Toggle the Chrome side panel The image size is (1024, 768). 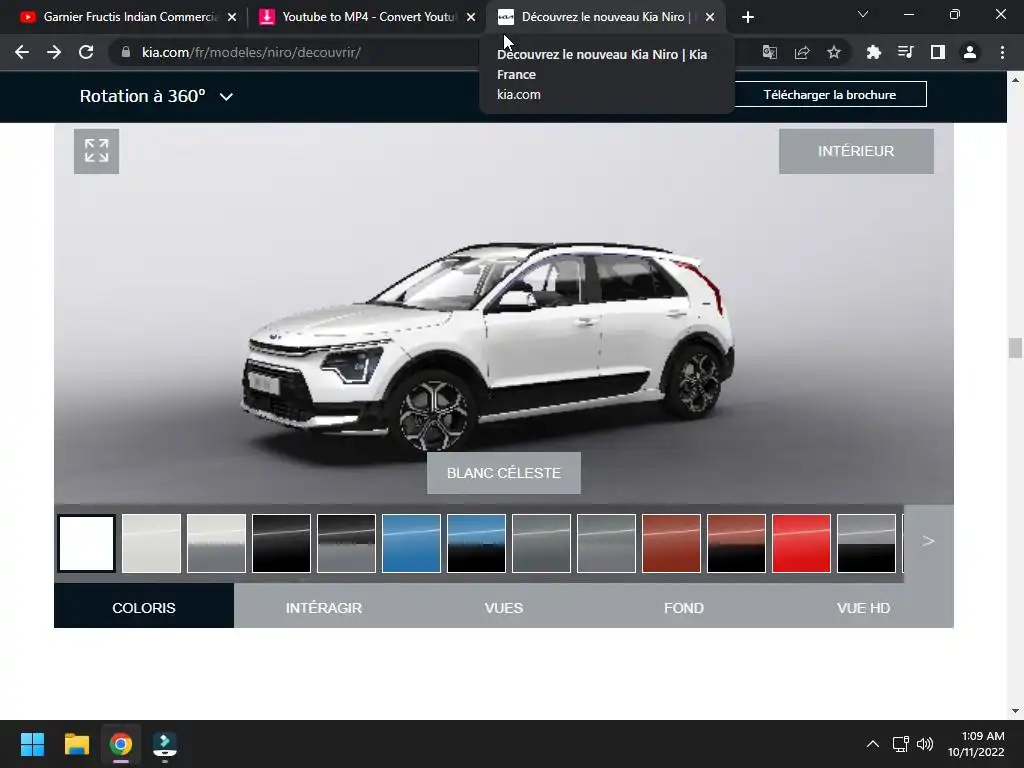[938, 52]
